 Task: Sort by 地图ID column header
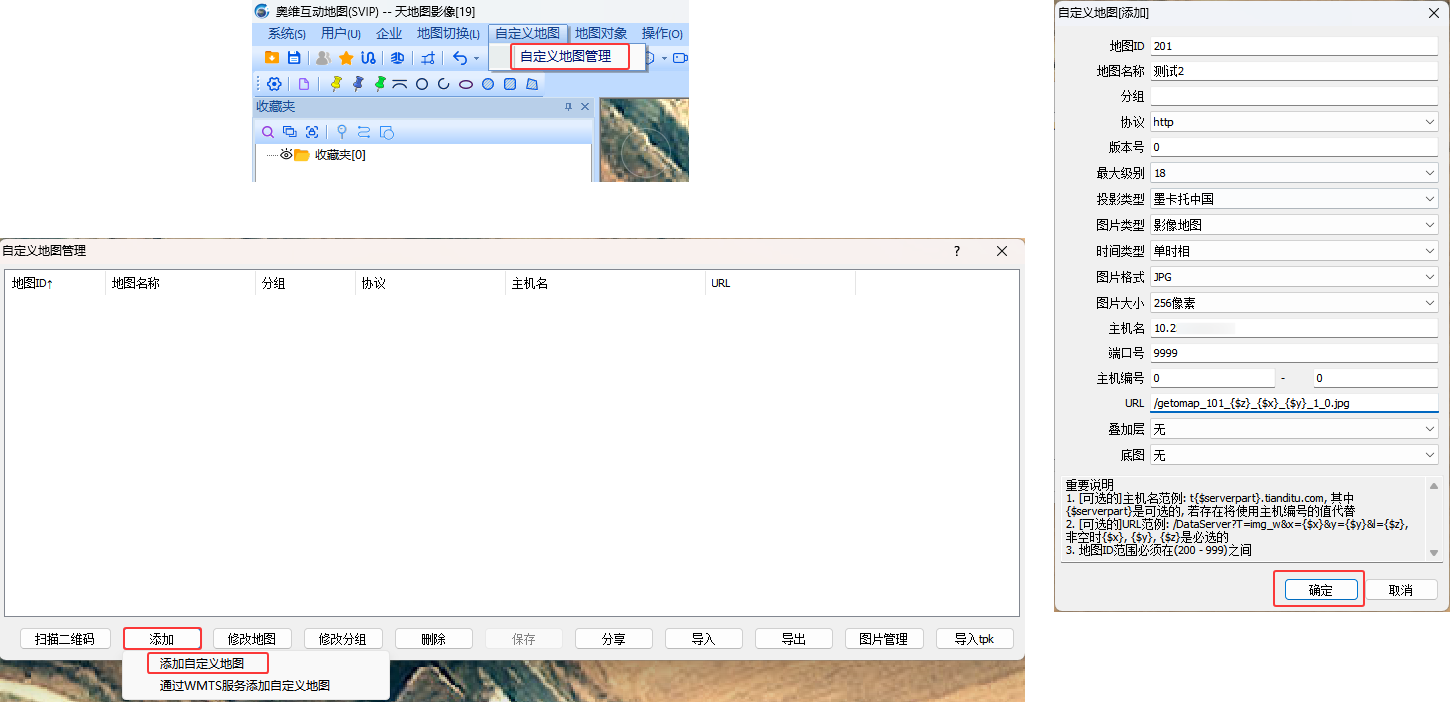55,283
